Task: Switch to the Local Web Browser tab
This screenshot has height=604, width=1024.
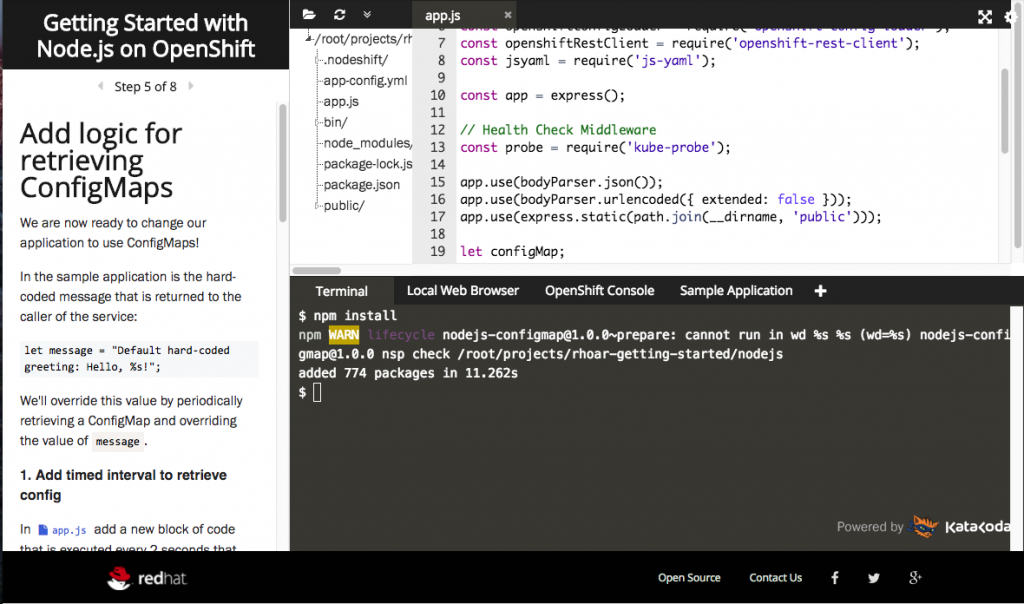Action: click(462, 291)
